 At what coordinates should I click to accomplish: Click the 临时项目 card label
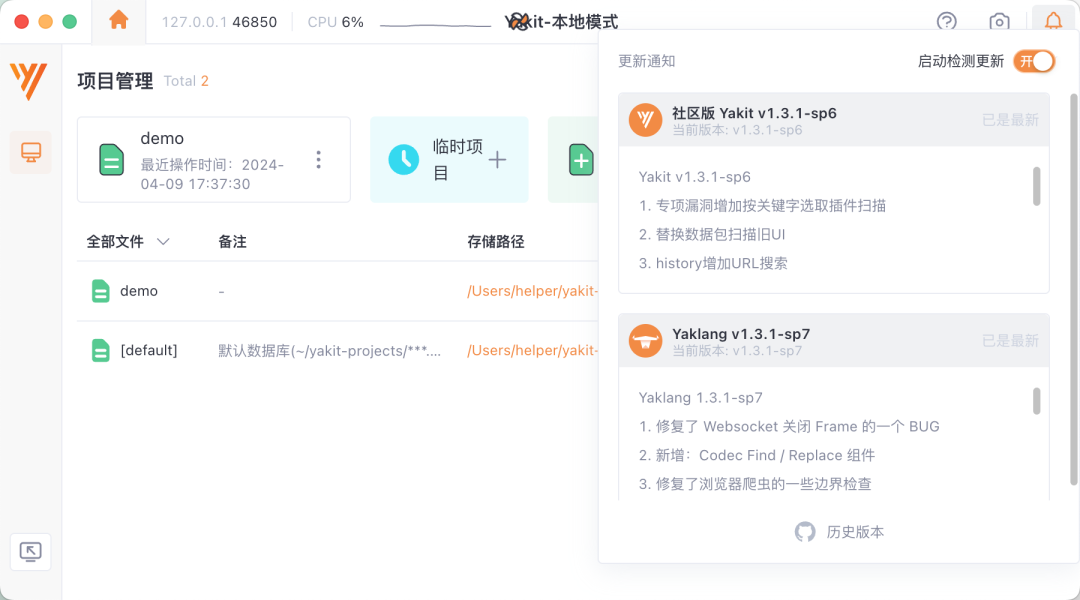pyautogui.click(x=457, y=160)
